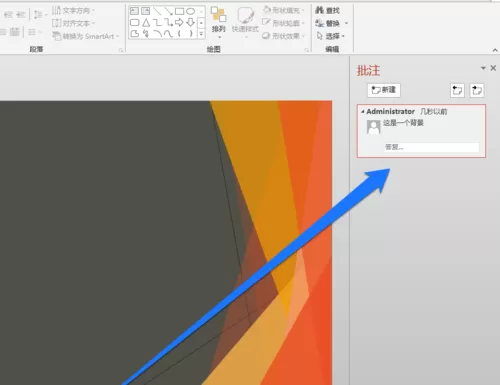Pick the elbow connector shape
Screen dimensions: 500x385
[x=157, y=23]
